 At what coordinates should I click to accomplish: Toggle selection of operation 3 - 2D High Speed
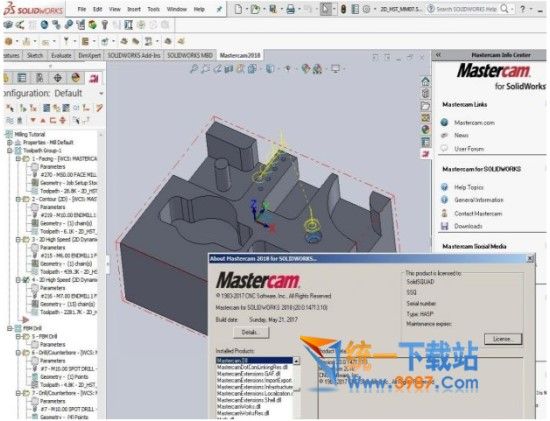[x=26, y=240]
